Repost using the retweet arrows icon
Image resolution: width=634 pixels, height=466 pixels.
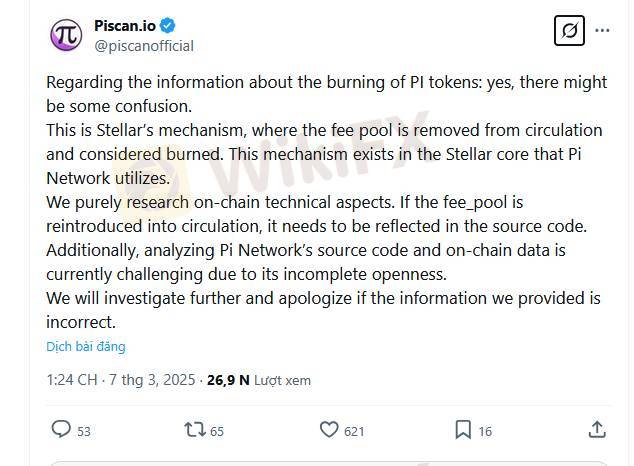[x=195, y=430]
